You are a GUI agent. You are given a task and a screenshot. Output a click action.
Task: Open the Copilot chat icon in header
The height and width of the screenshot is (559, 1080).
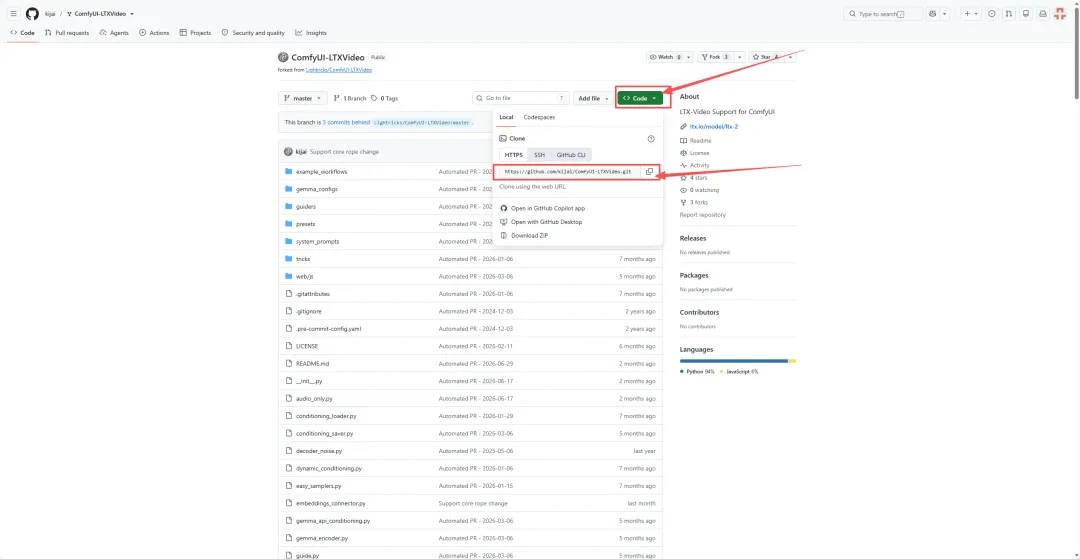pyautogui.click(x=933, y=14)
